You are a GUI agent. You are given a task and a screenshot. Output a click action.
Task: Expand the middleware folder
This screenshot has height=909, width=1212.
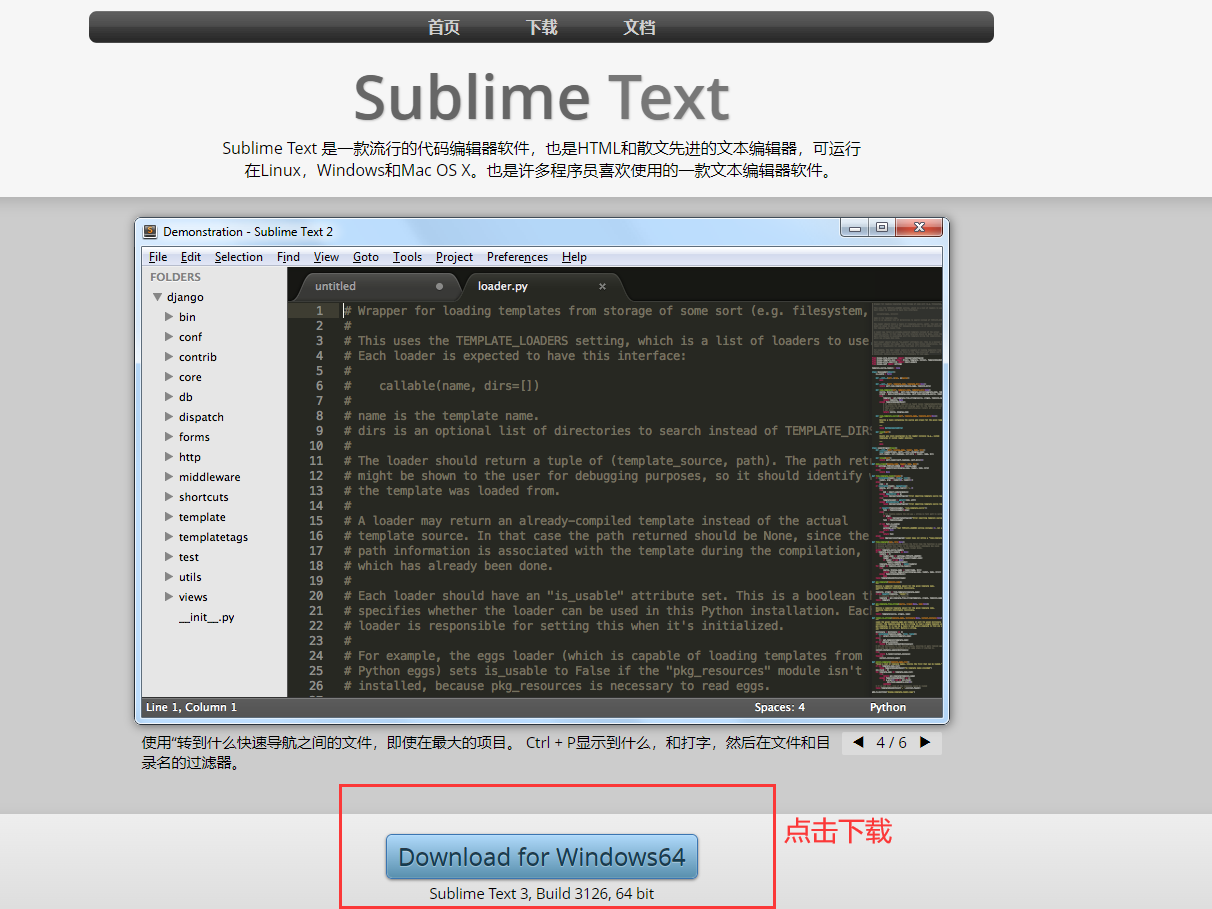[169, 477]
